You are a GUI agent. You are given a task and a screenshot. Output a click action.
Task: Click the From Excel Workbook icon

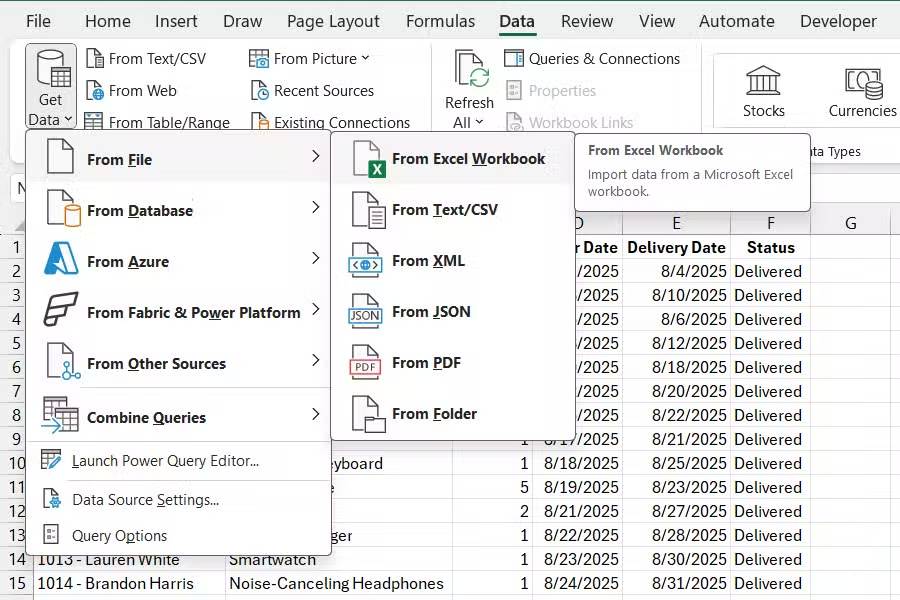366,159
